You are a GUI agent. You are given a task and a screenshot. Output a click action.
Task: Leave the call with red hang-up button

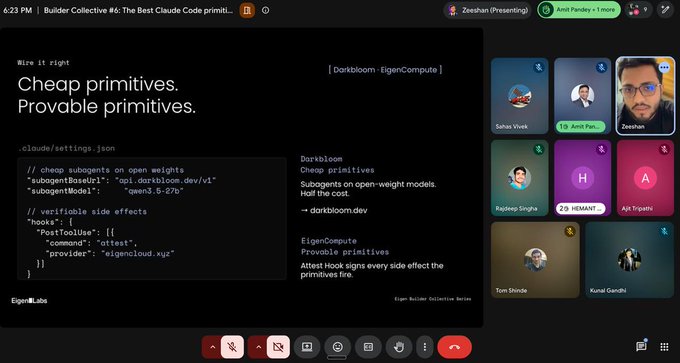[x=454, y=347]
